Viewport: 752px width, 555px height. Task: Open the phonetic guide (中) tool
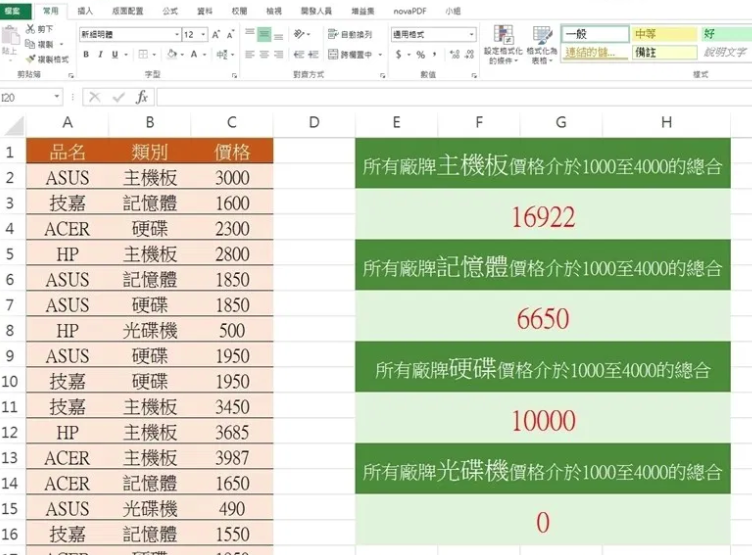[222, 54]
